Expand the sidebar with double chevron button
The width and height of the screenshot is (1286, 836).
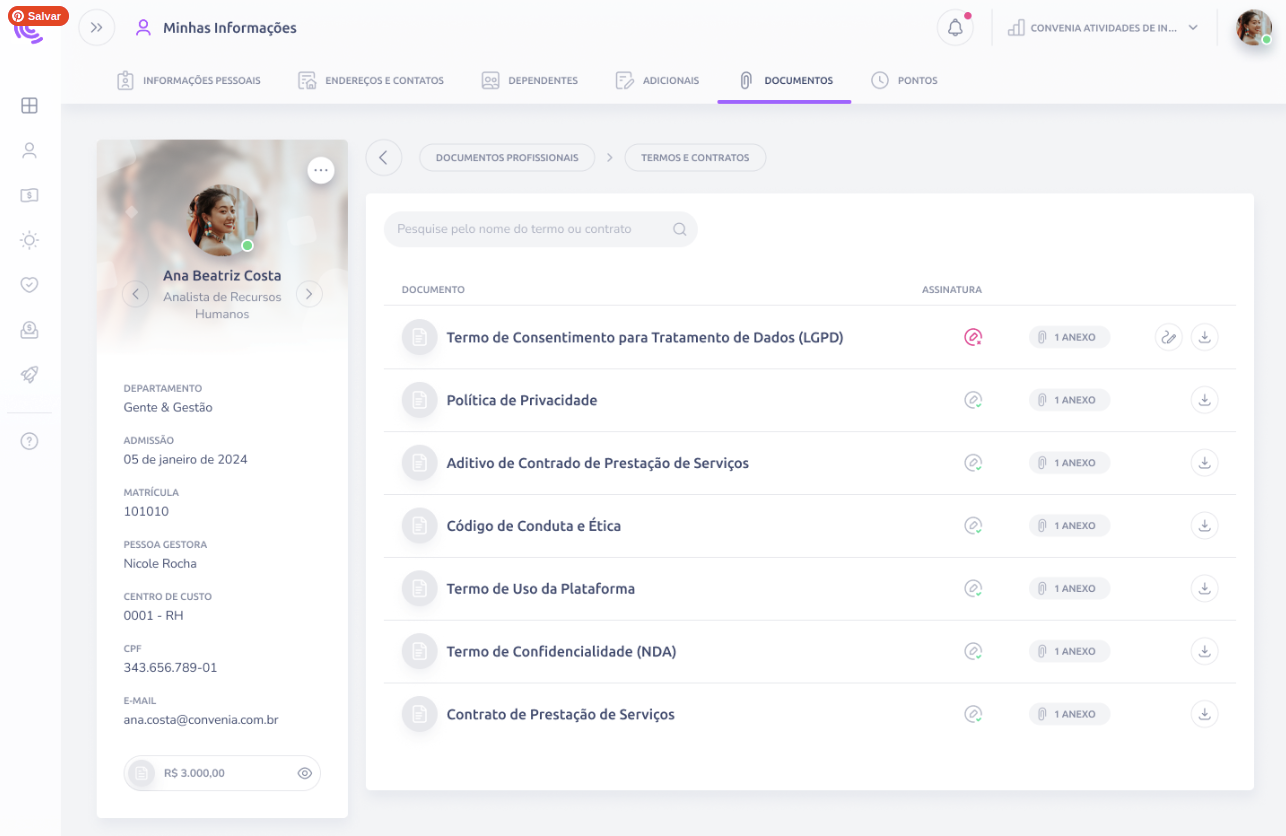coord(97,28)
